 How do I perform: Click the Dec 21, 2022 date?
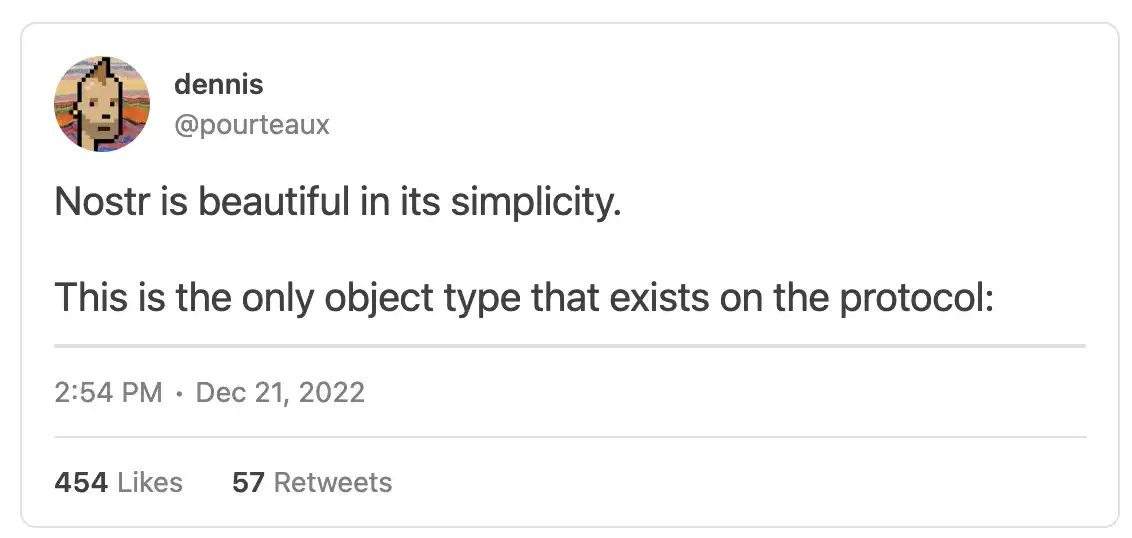tap(280, 391)
